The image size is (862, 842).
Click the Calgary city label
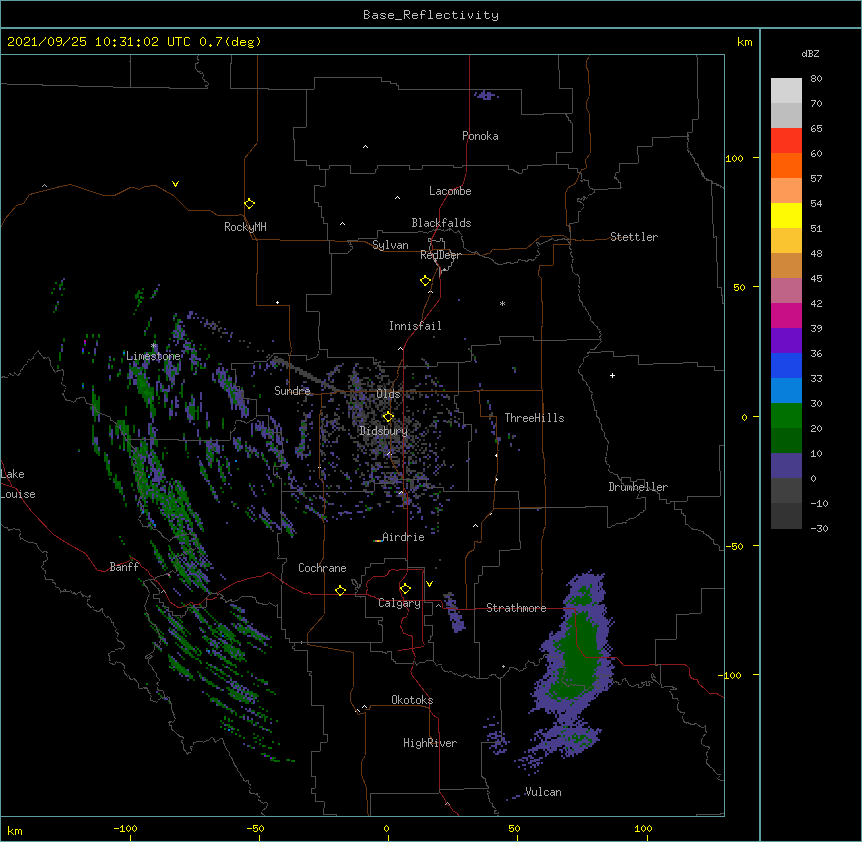pyautogui.click(x=399, y=603)
